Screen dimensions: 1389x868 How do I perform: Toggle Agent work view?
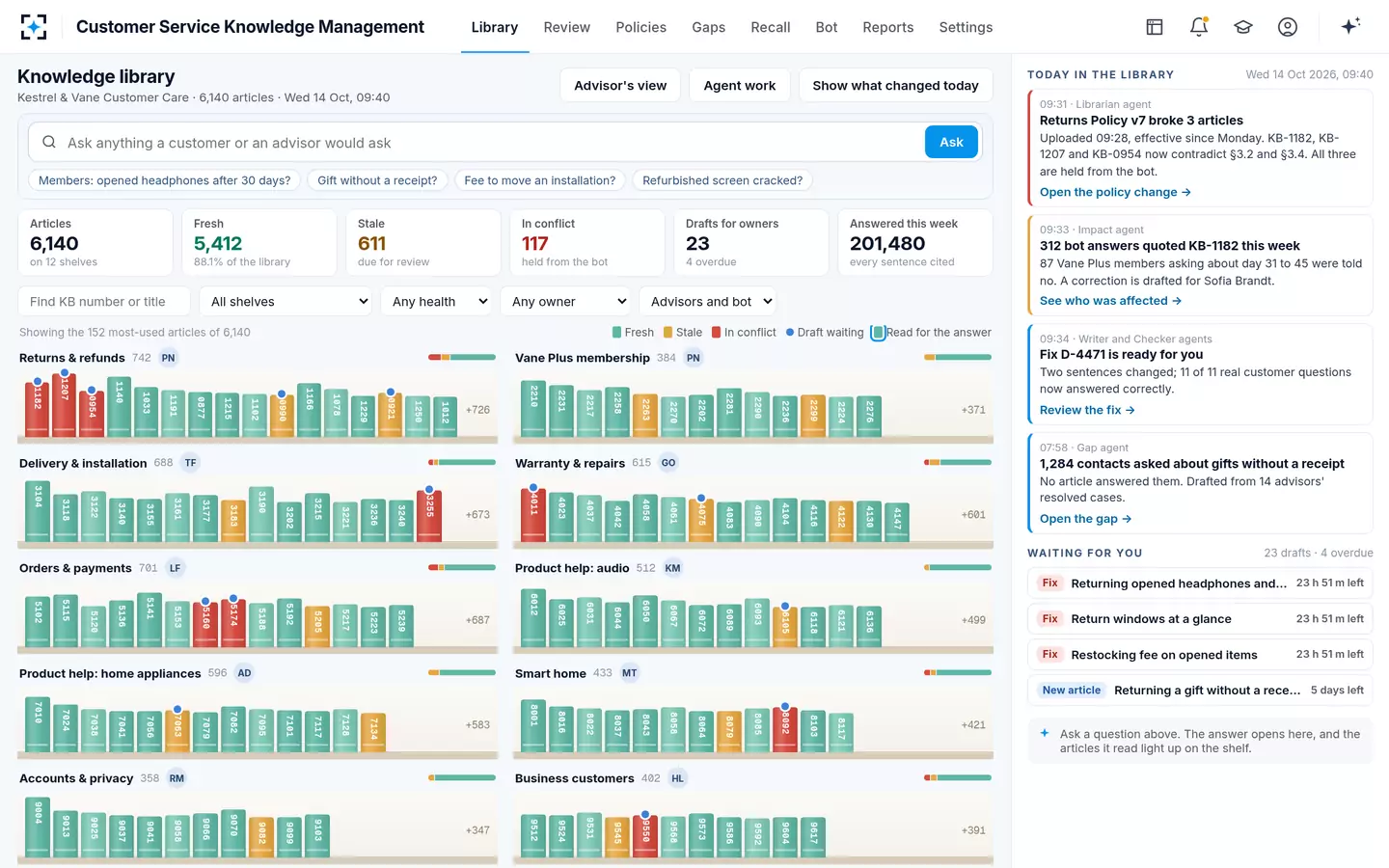(x=740, y=85)
